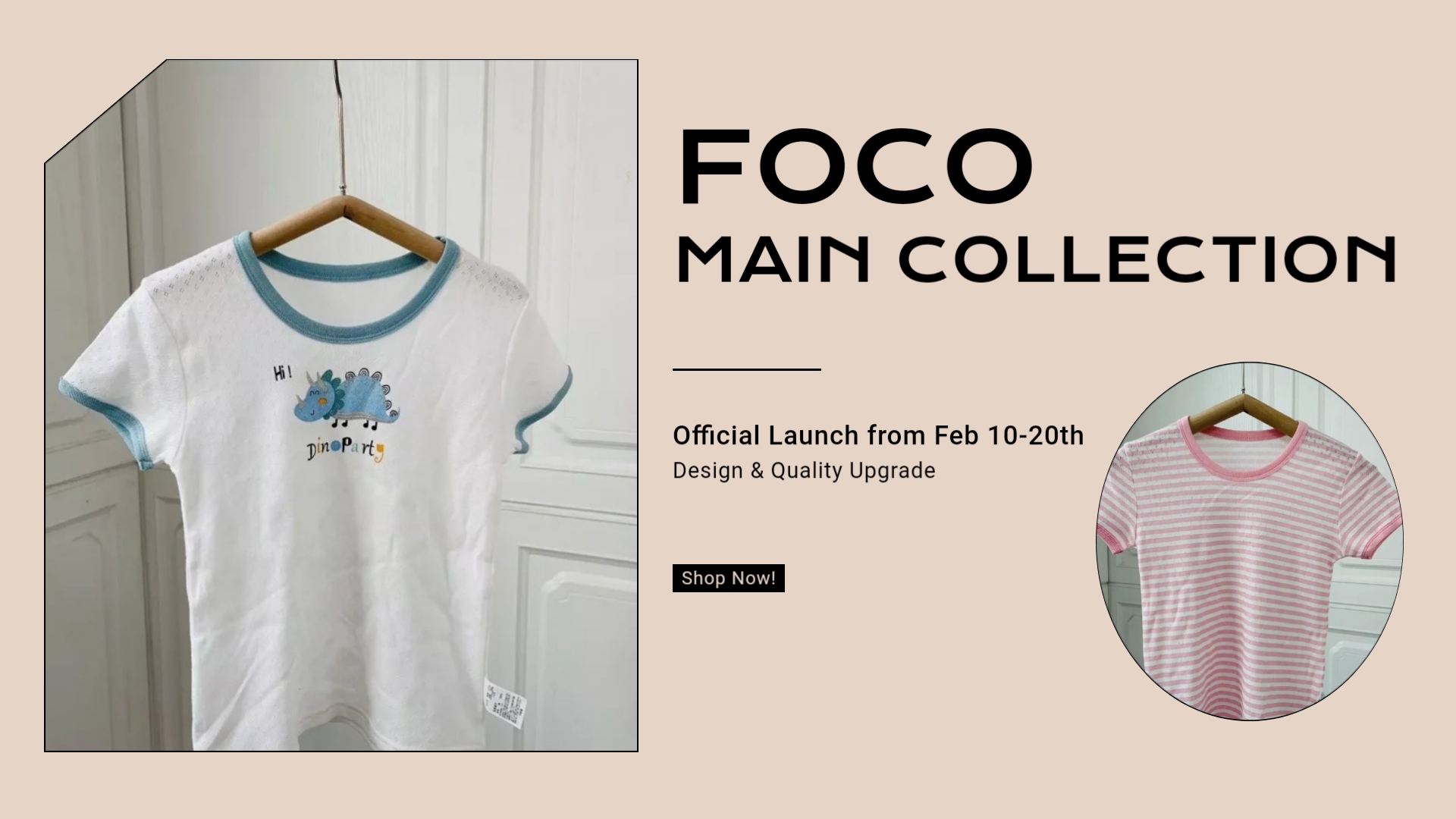Image resolution: width=1456 pixels, height=819 pixels.
Task: Select the Design & Quality Upgrade subtitle
Action: pos(804,471)
